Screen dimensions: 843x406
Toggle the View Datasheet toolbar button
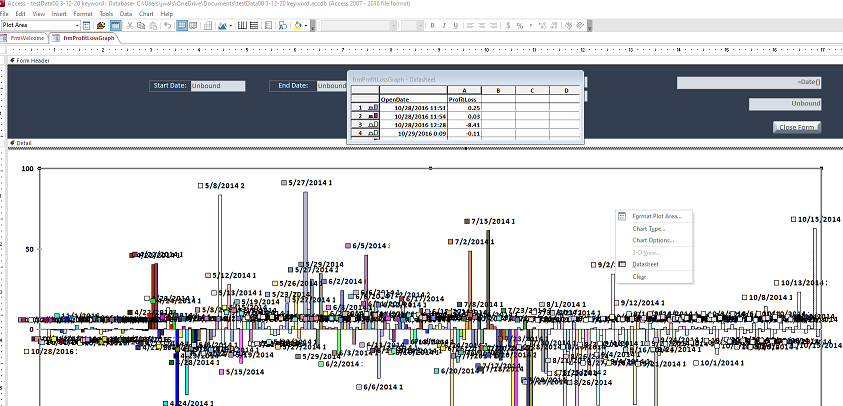tap(116, 25)
